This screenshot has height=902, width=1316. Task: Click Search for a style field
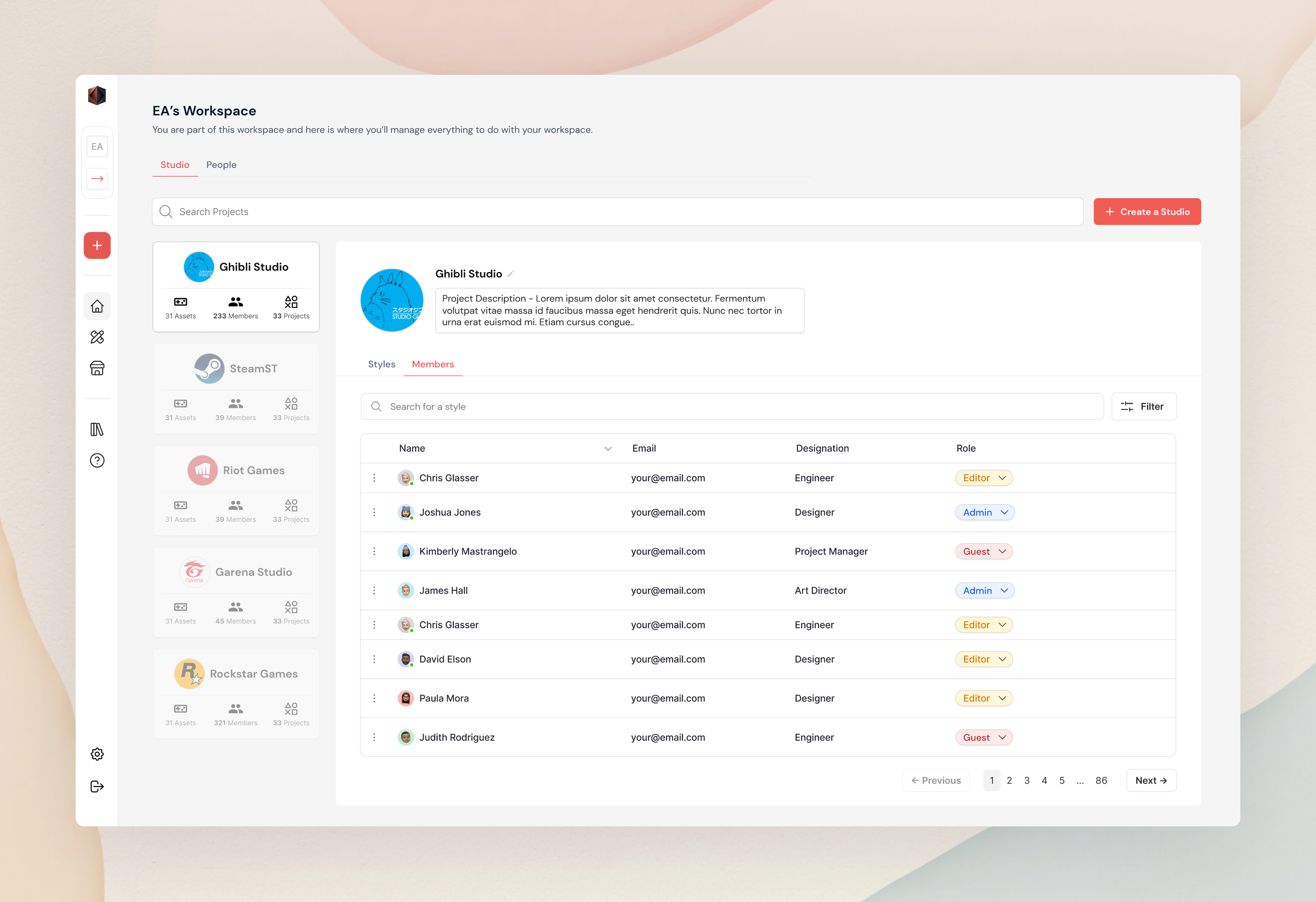(732, 406)
